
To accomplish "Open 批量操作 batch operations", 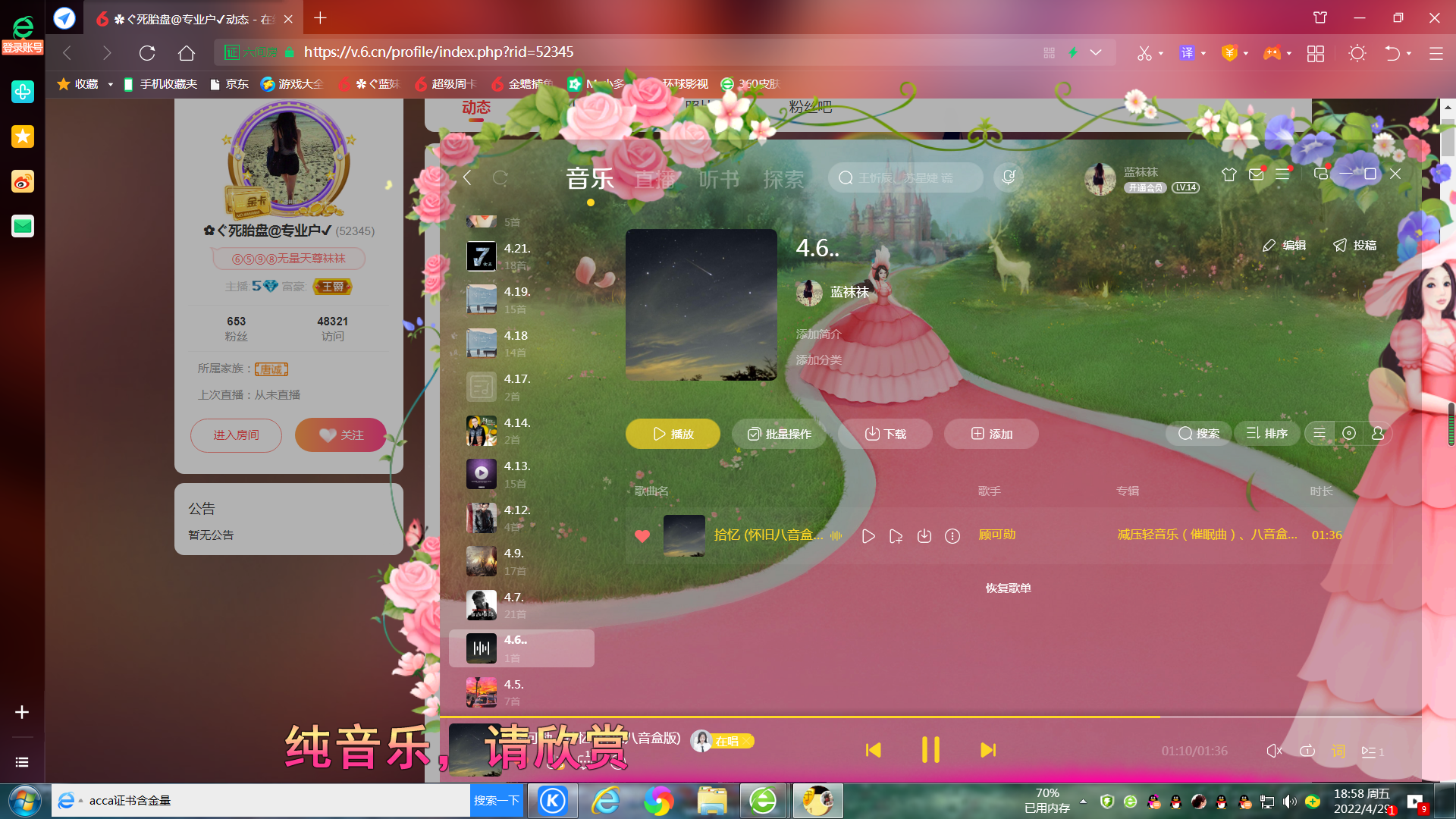I will 779,434.
